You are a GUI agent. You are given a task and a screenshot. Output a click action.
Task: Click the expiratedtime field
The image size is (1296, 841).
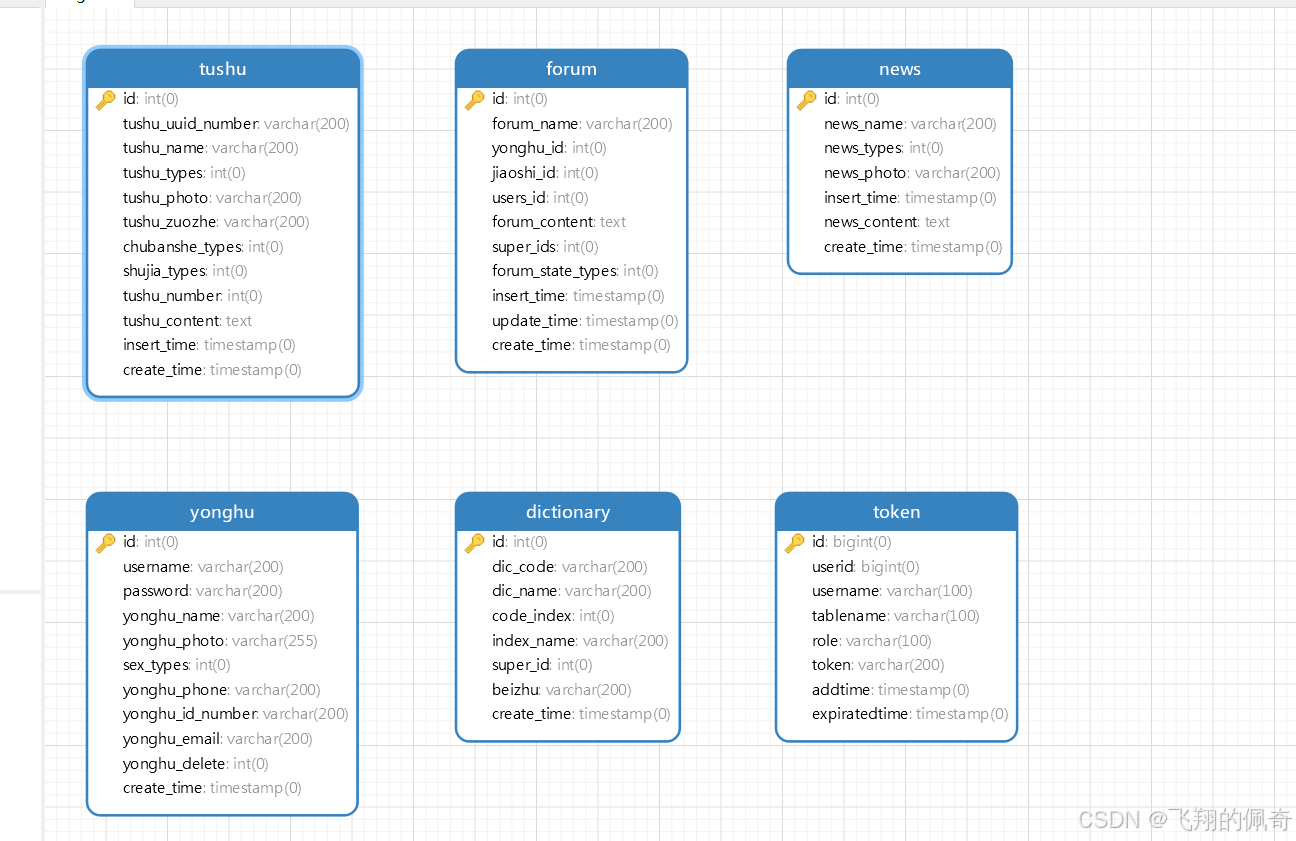click(910, 714)
